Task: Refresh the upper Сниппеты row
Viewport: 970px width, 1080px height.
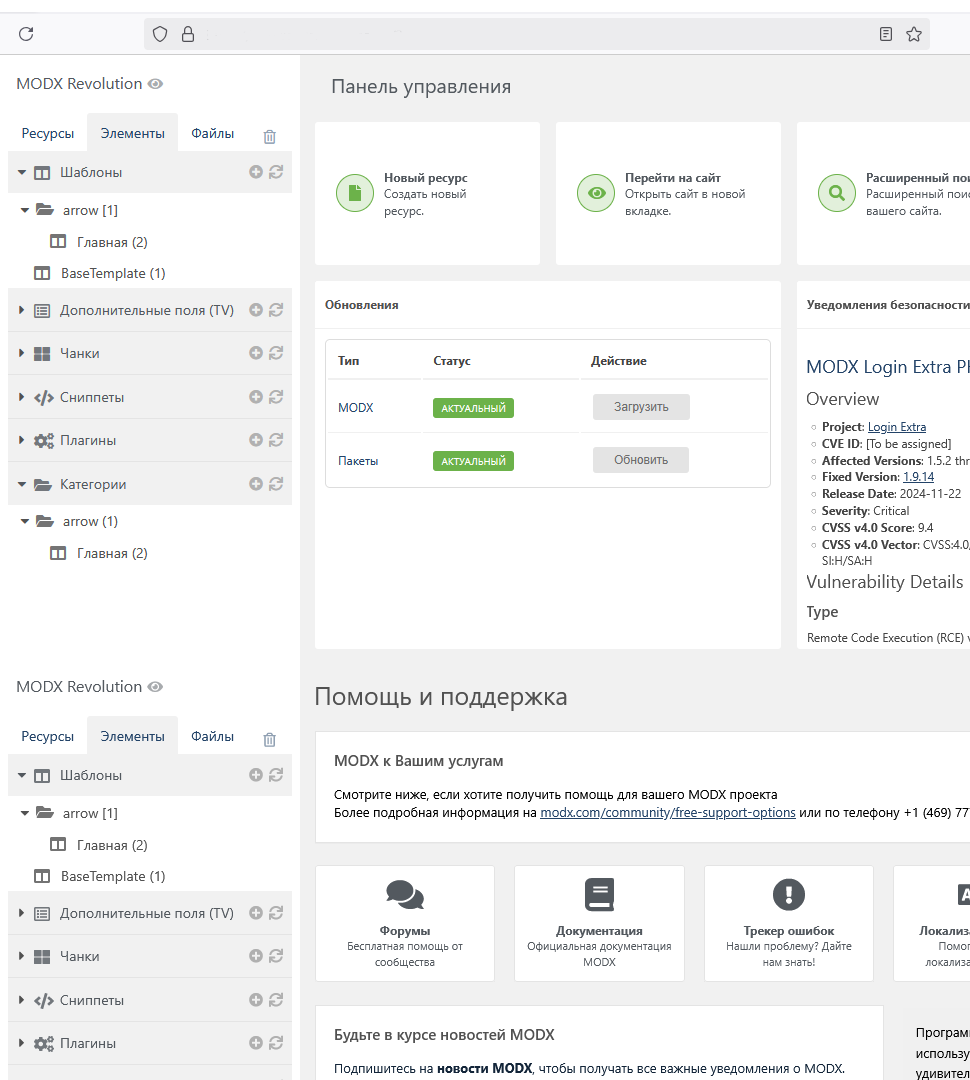Action: 276,397
